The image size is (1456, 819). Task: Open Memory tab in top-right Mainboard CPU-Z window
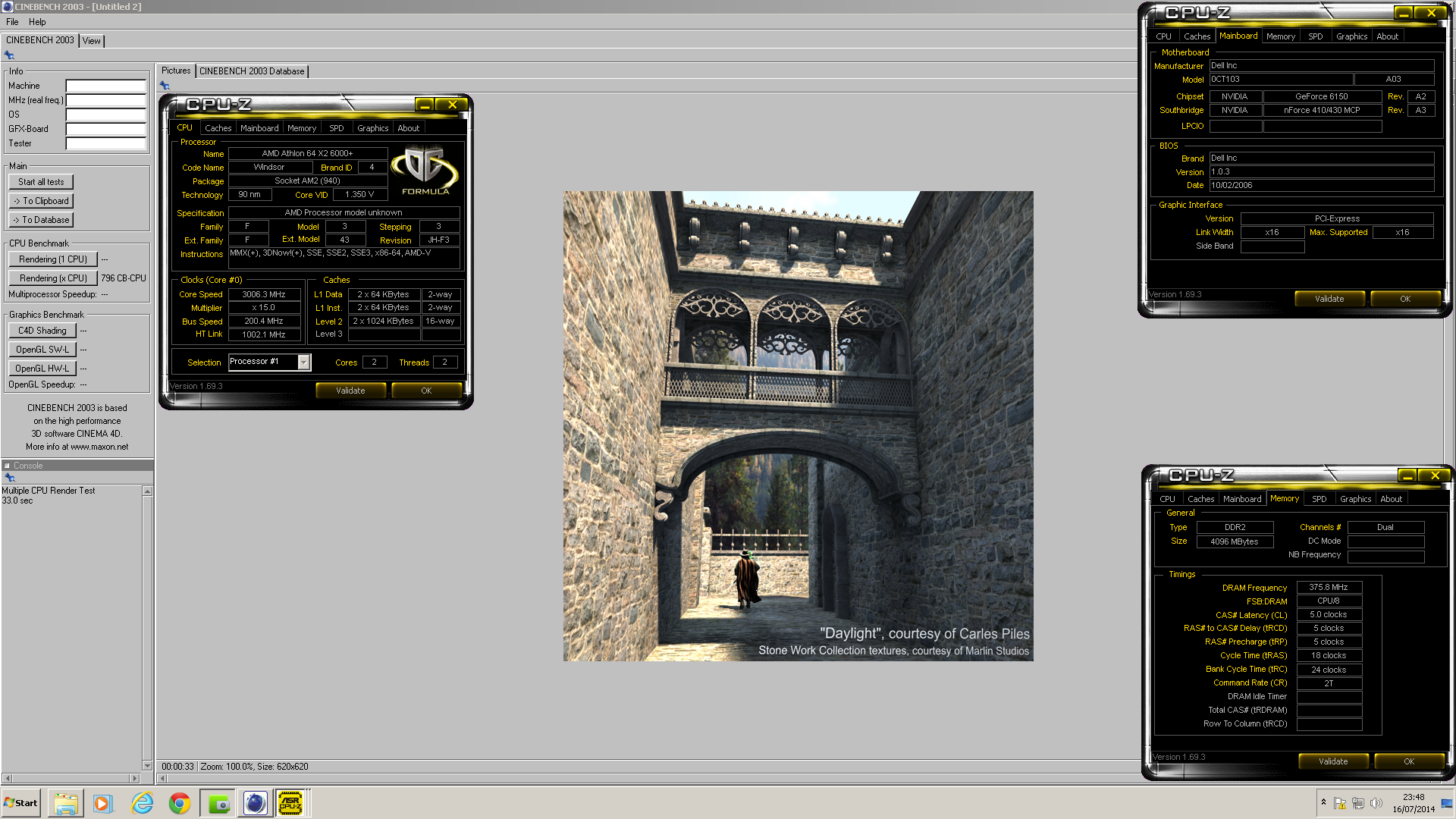(x=1281, y=36)
